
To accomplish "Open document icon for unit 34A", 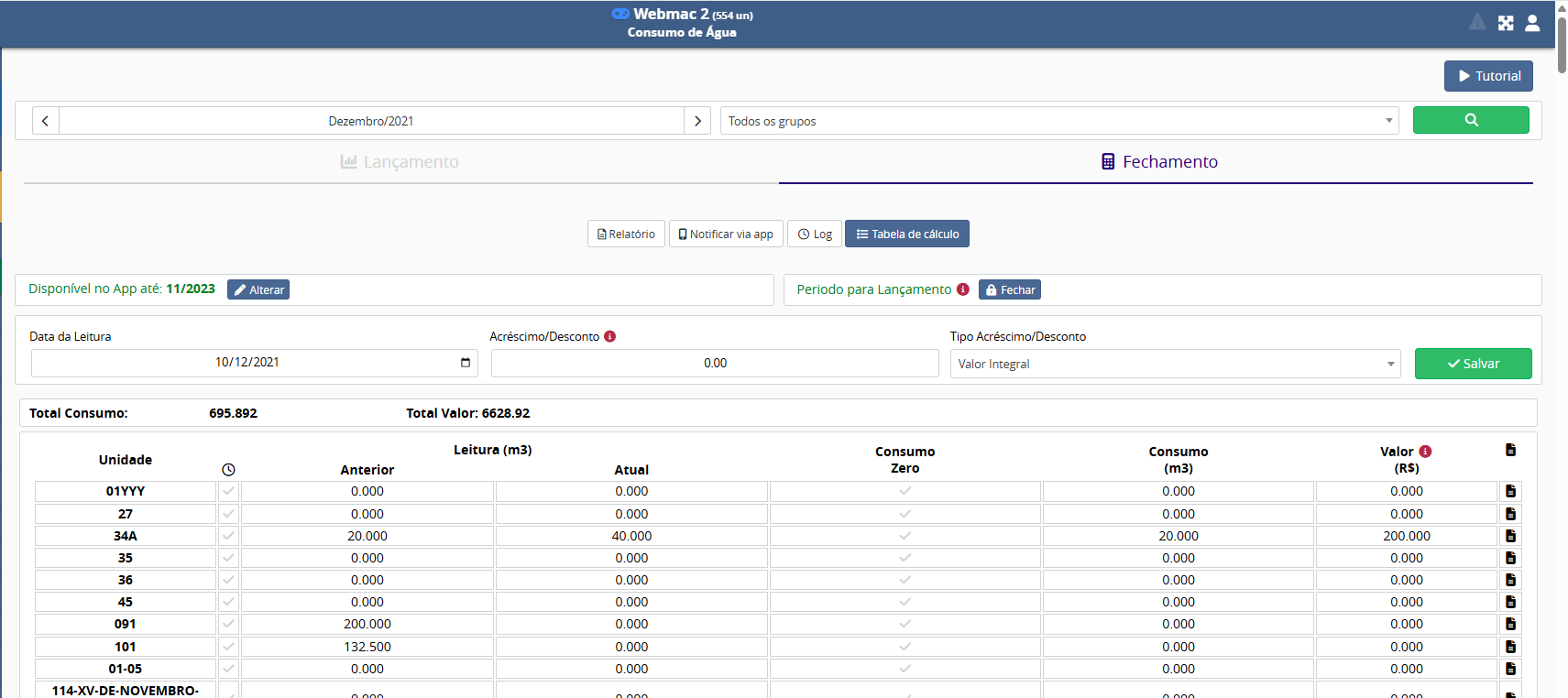I will (1510, 536).
